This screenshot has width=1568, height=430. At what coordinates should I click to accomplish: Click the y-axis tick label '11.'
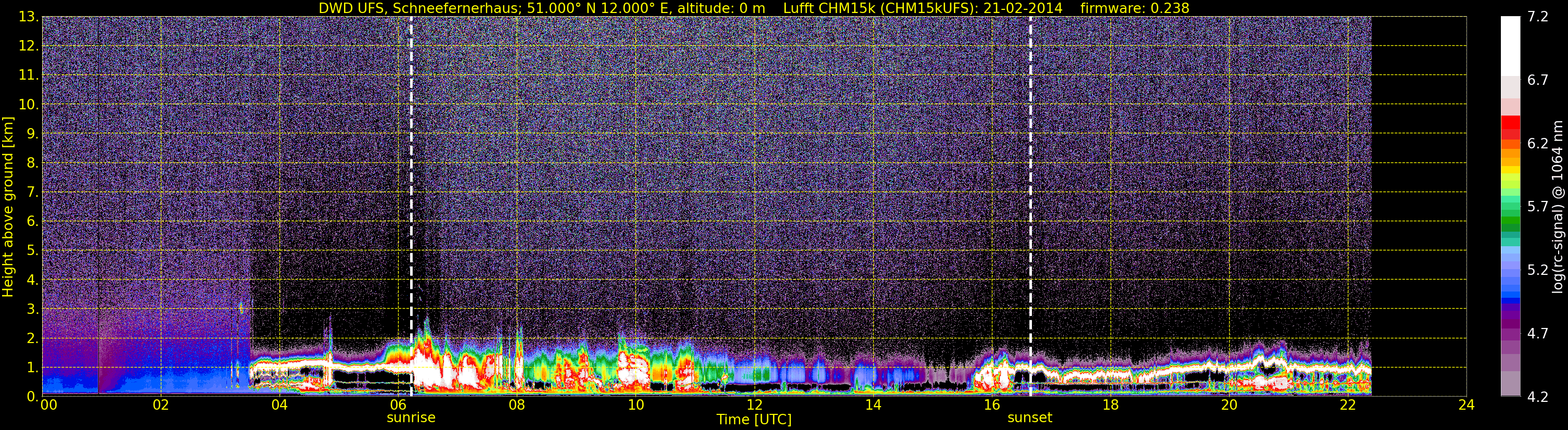[28, 75]
